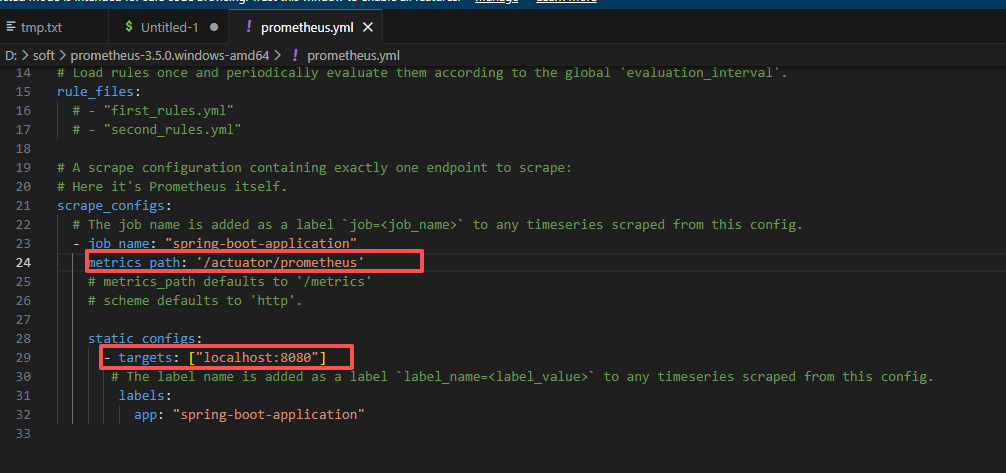
Task: Click the green dollar icon on Untitled-1 tab
Action: [129, 27]
